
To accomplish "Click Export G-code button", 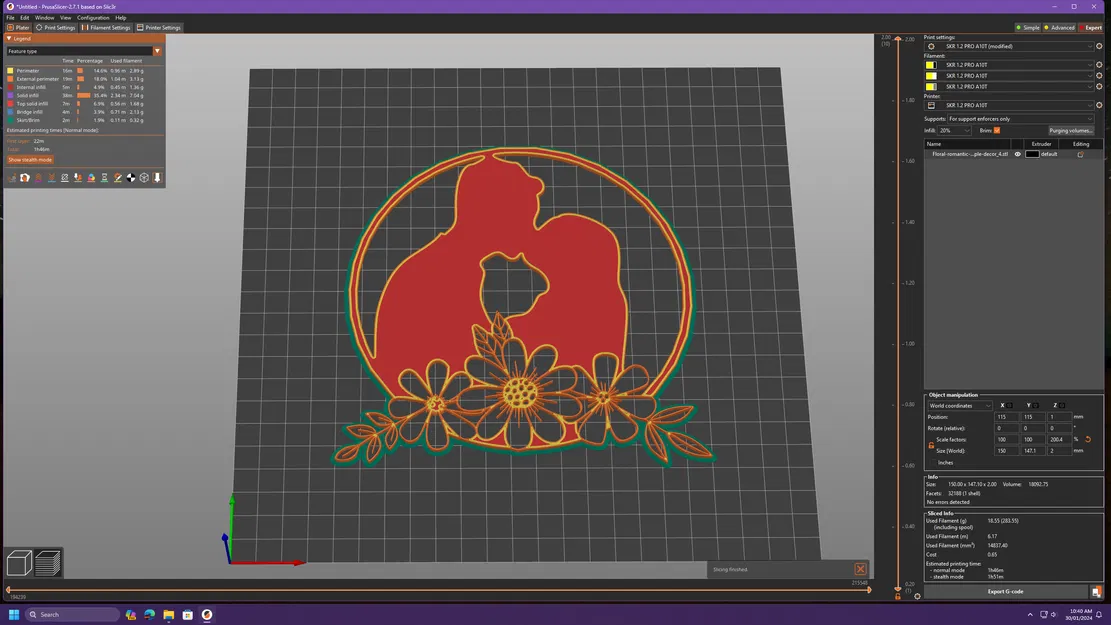I will [x=1005, y=592].
